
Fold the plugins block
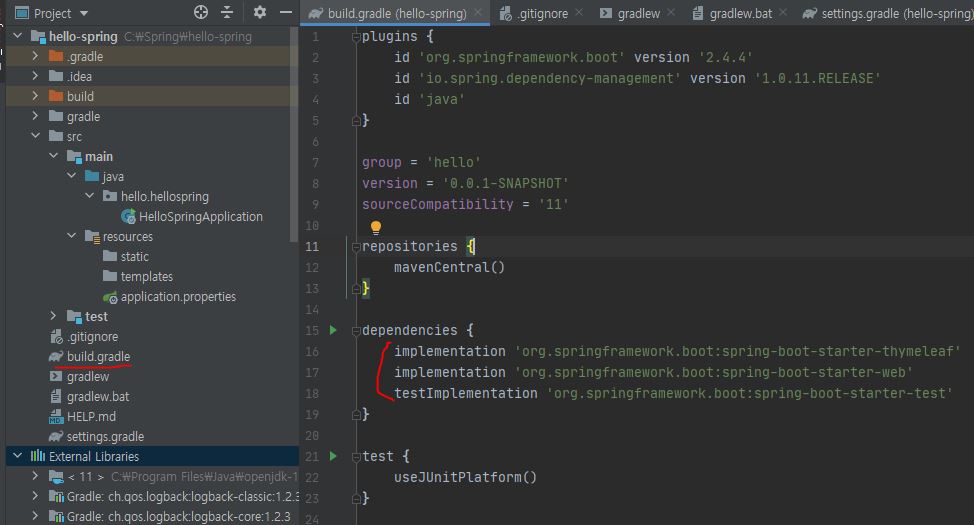pyautogui.click(x=356, y=37)
